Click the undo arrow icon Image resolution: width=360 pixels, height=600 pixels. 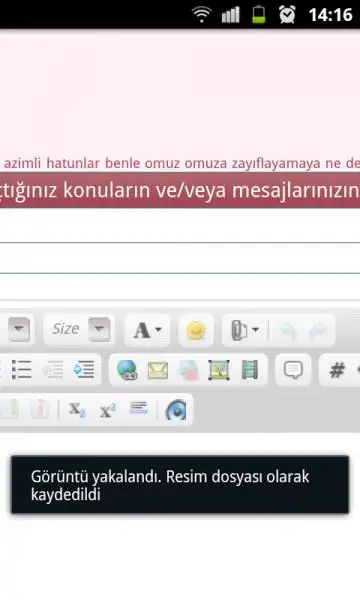pos(287,331)
